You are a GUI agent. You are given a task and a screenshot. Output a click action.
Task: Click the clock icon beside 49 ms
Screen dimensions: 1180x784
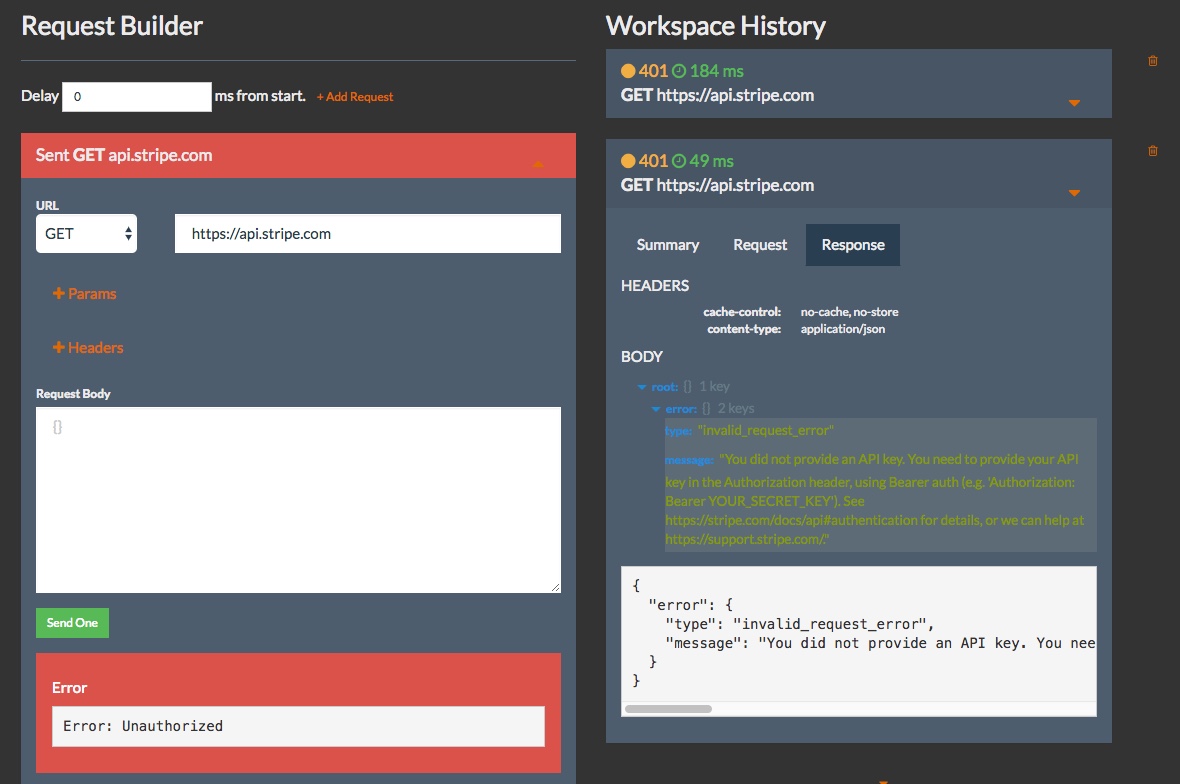[x=679, y=161]
